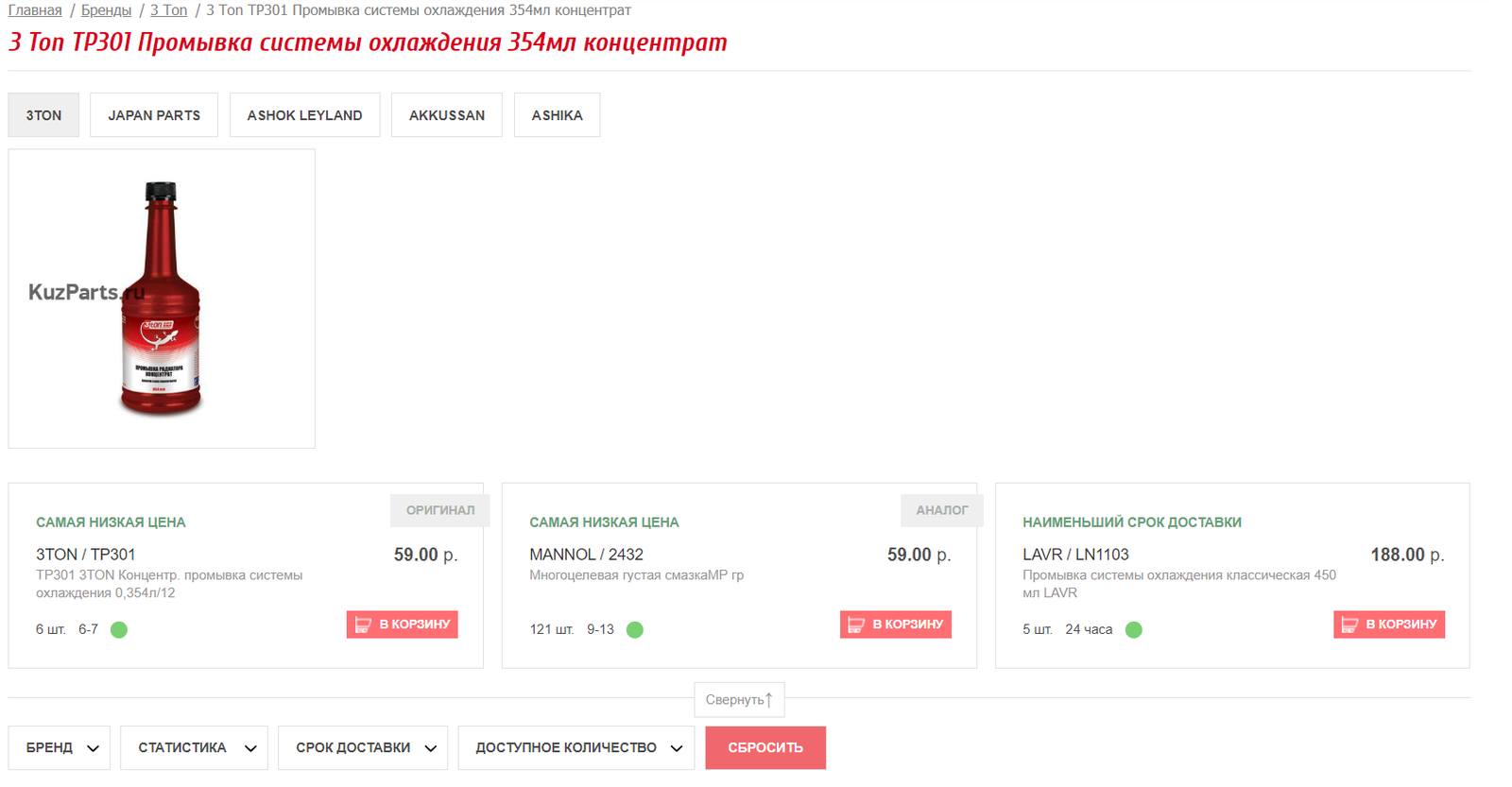Click the 24 часа delivery time
Viewport: 1512px width, 787px height.
coord(1089,629)
